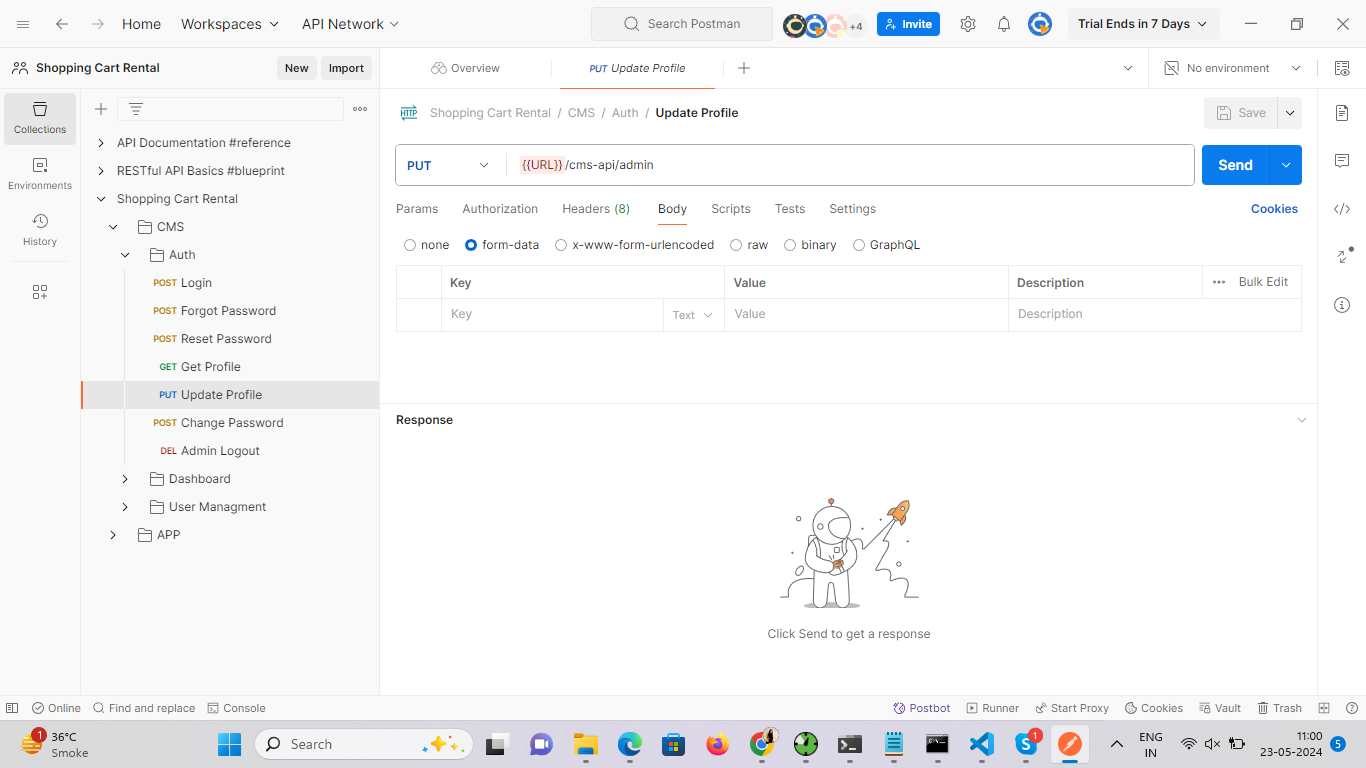
Task: Open the settings gear icon
Action: [x=968, y=24]
